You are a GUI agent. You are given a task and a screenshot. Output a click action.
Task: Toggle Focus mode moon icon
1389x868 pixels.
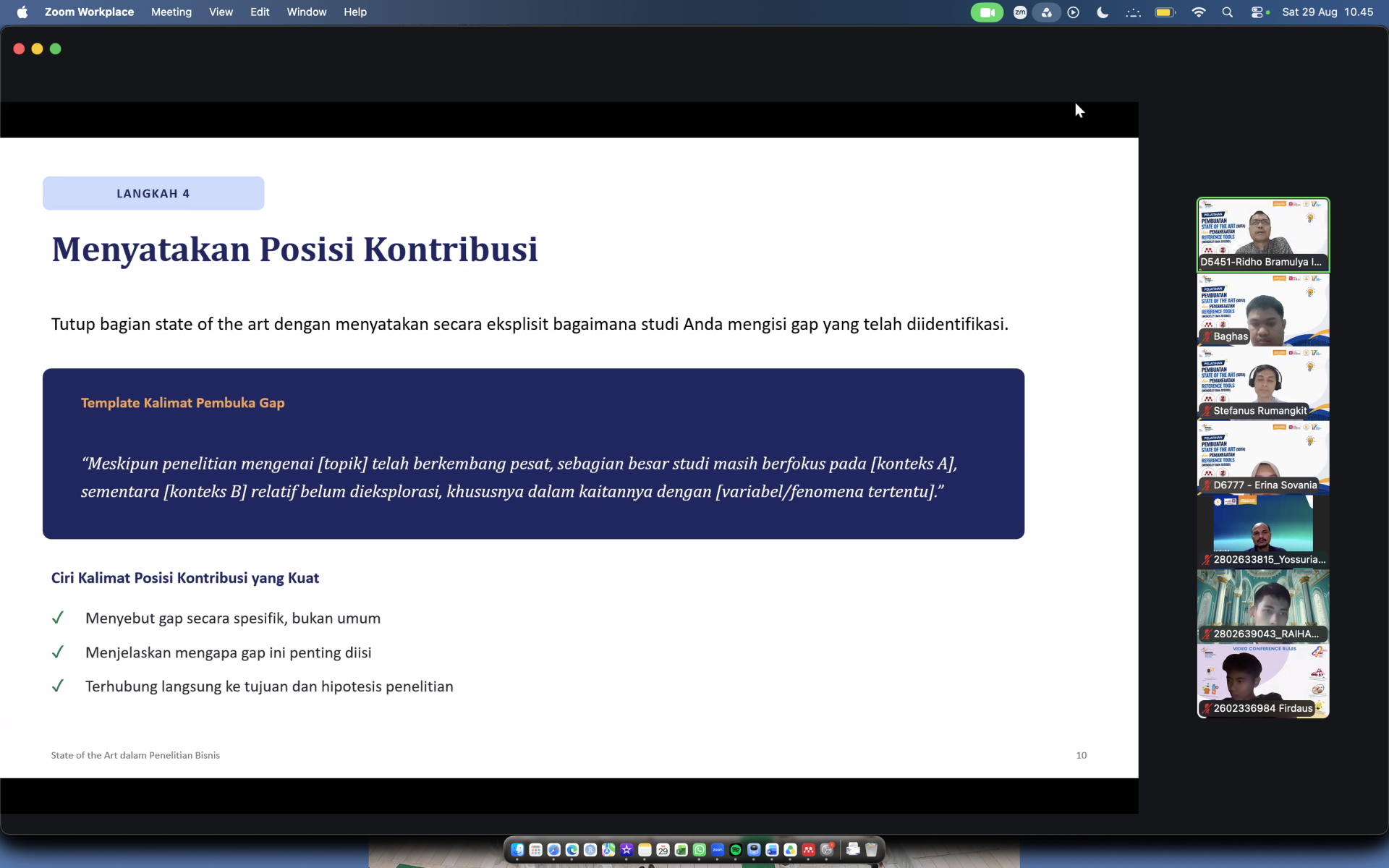1103,12
